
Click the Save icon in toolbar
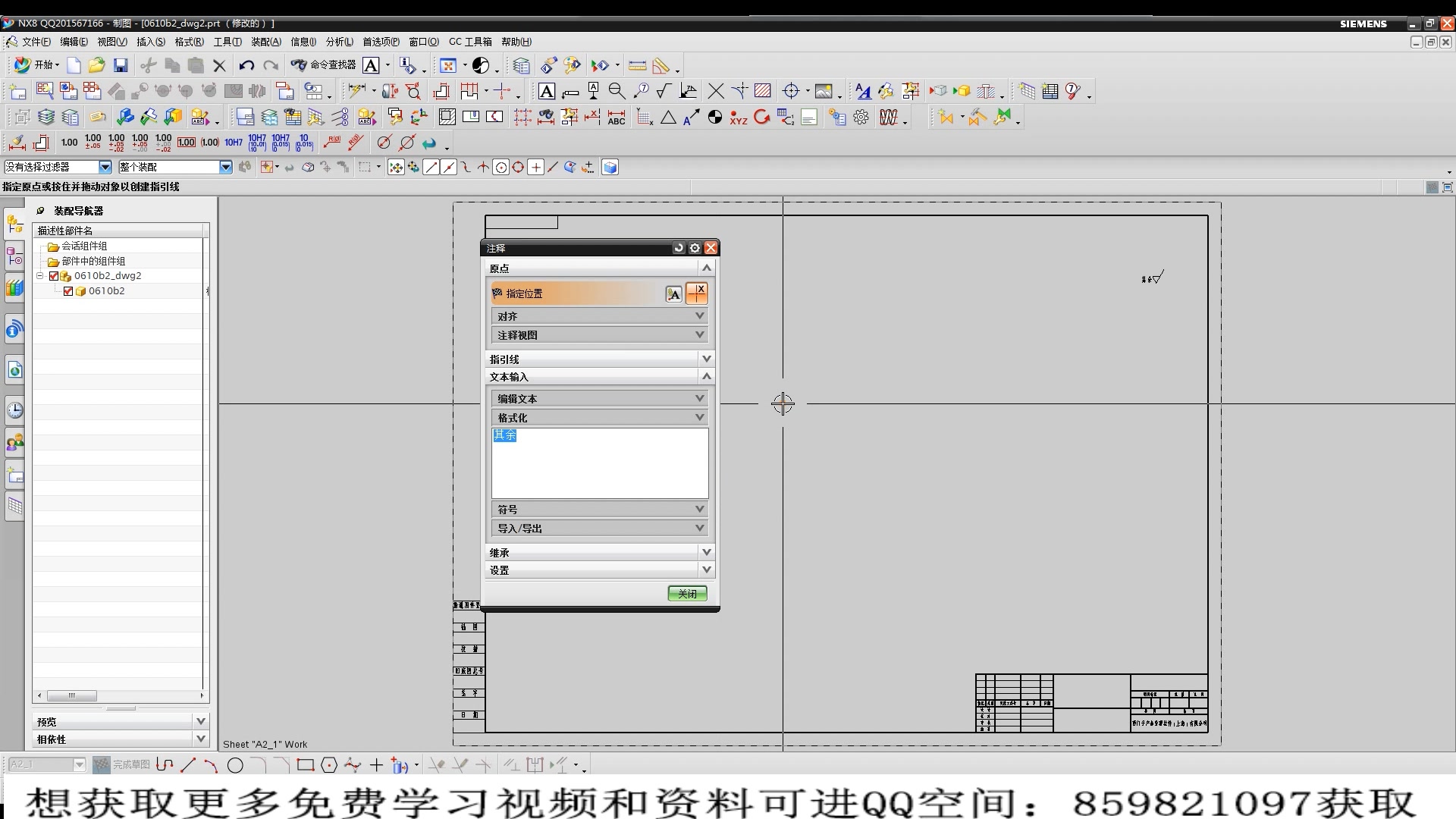[x=120, y=65]
